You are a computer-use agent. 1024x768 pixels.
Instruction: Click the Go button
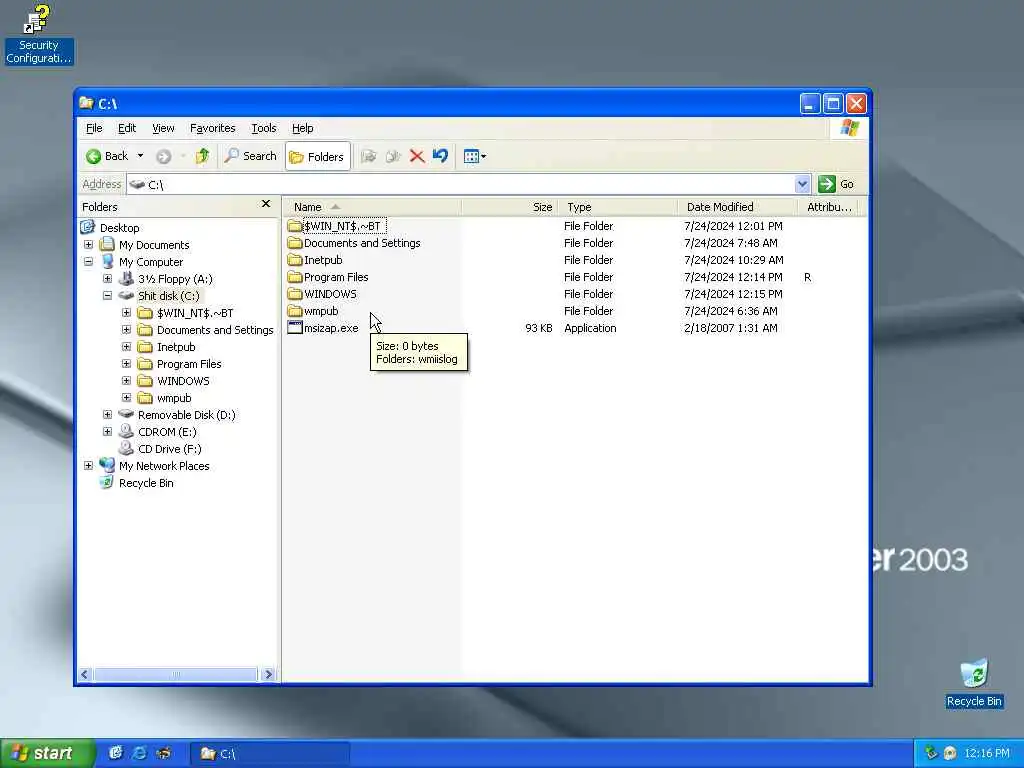tap(837, 184)
